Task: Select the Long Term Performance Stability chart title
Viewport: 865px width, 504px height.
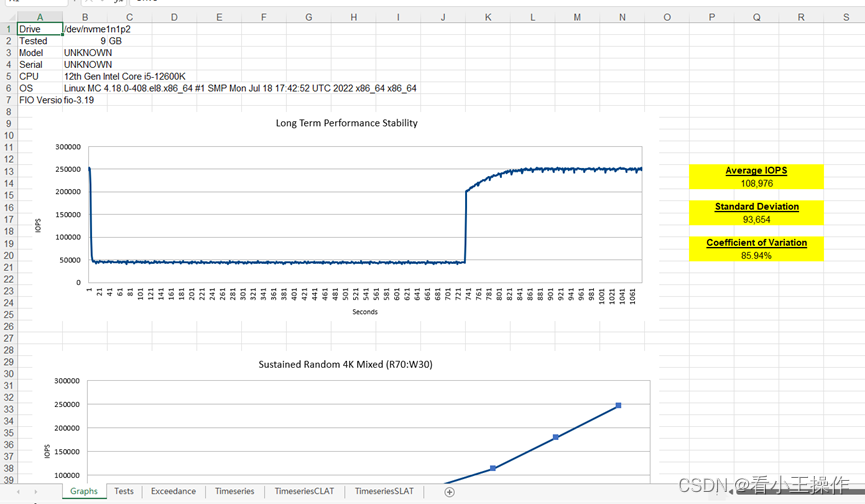Action: click(346, 123)
